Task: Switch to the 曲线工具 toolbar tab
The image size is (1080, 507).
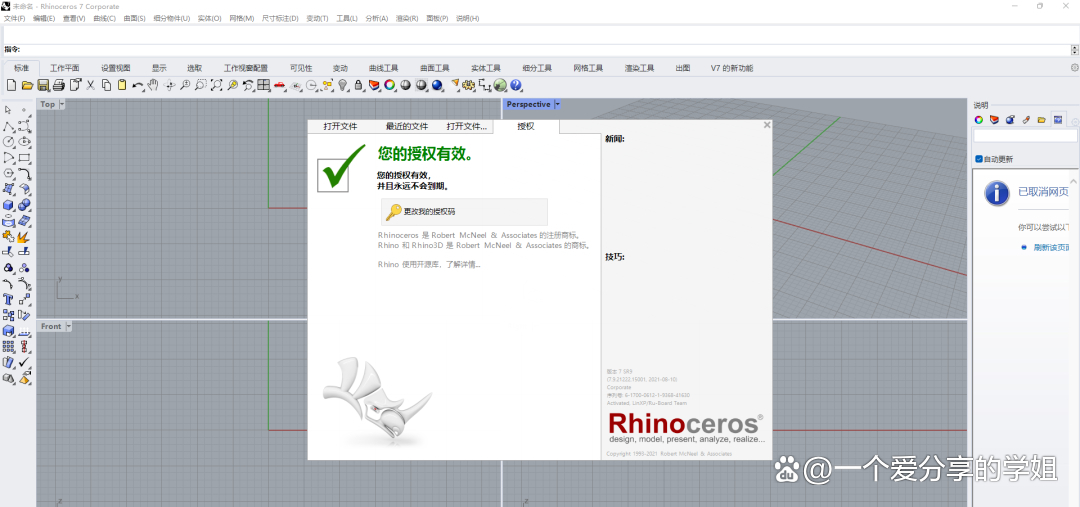Action: click(x=384, y=68)
